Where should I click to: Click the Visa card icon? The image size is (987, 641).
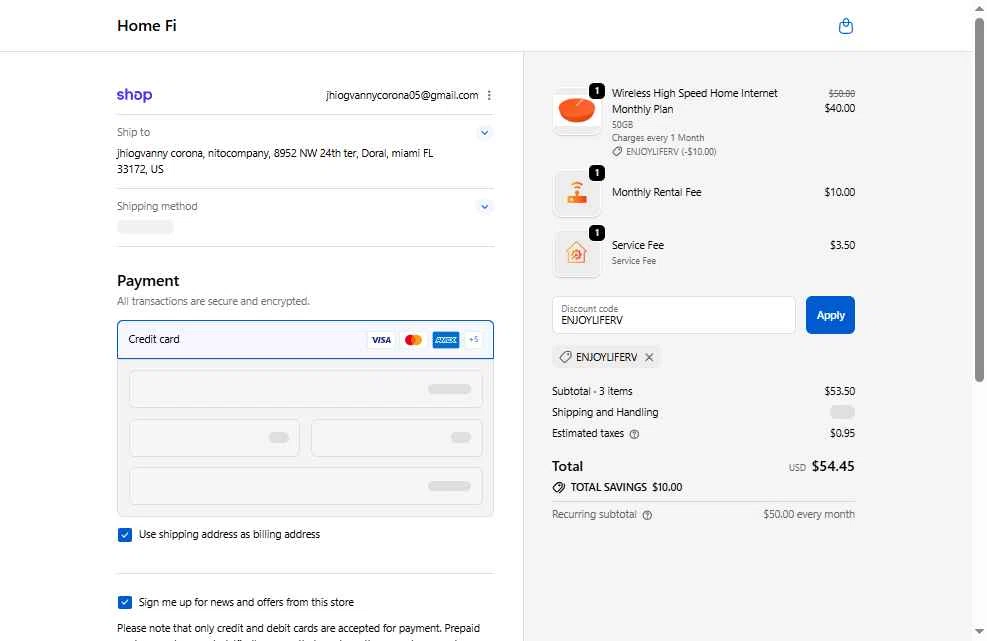(381, 340)
